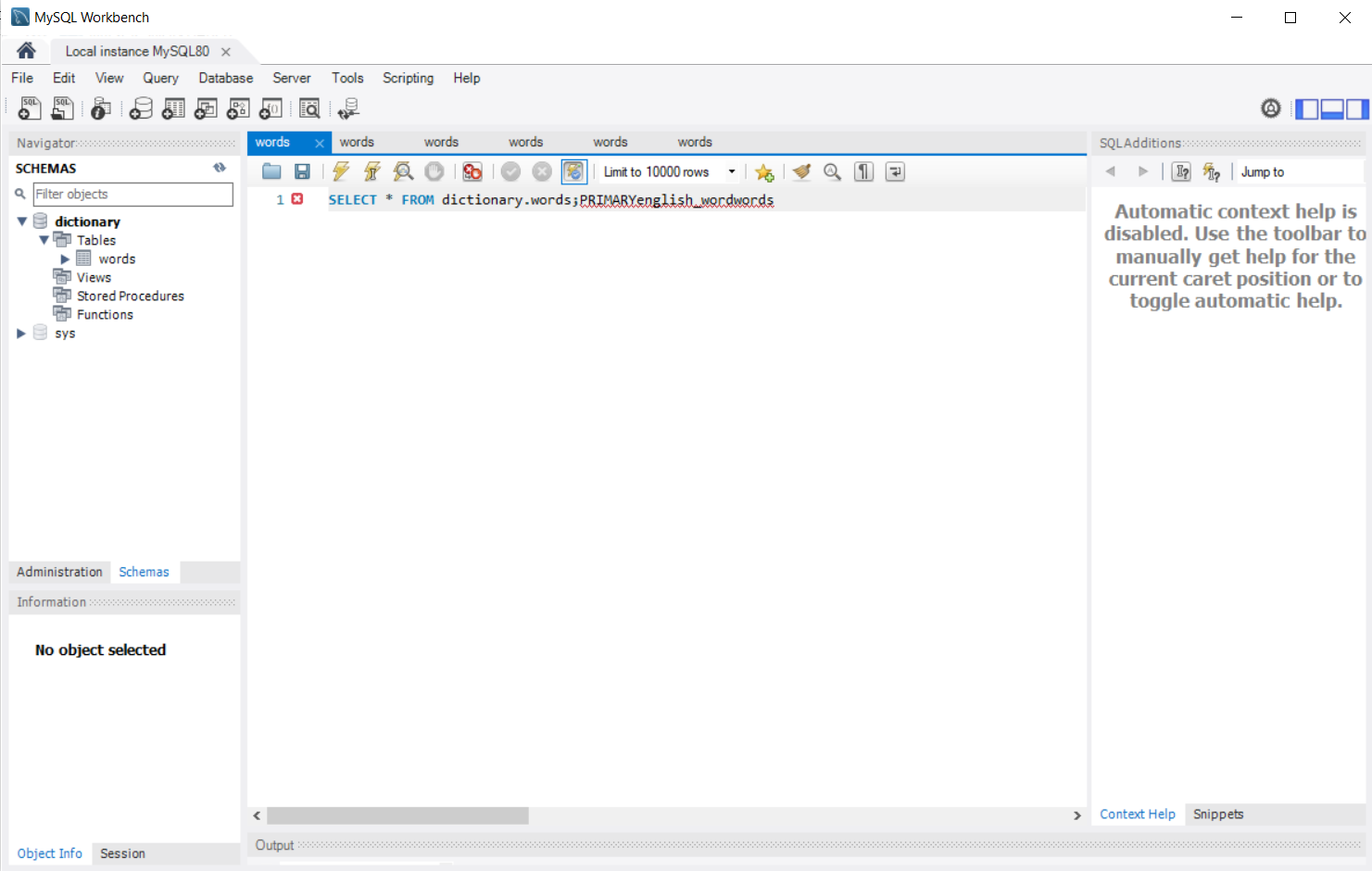Open a script file in this editor
1372x871 pixels.
click(x=271, y=171)
